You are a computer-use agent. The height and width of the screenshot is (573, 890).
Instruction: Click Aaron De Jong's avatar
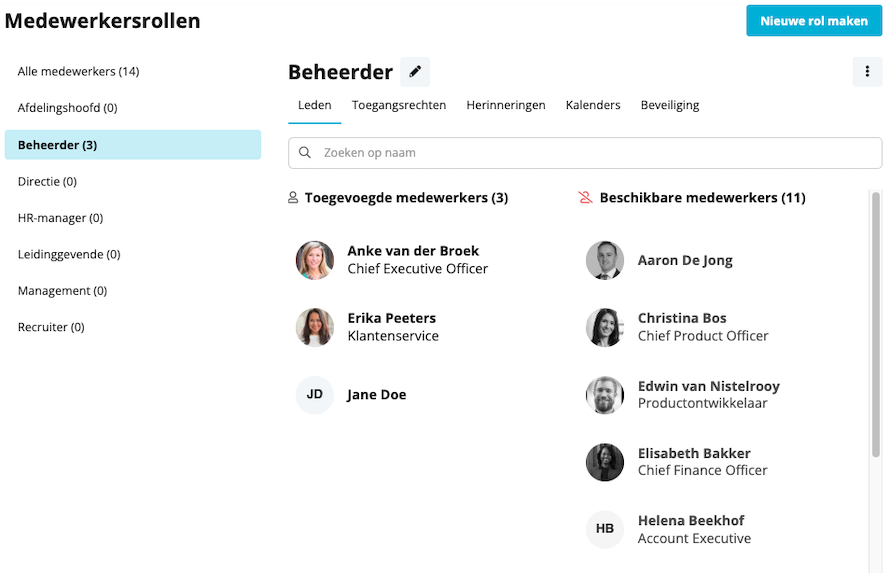point(605,260)
